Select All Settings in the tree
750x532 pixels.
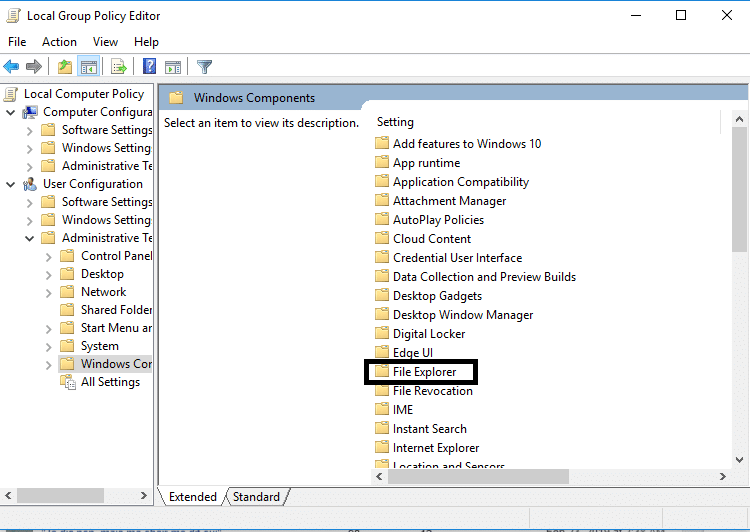pyautogui.click(x=110, y=382)
